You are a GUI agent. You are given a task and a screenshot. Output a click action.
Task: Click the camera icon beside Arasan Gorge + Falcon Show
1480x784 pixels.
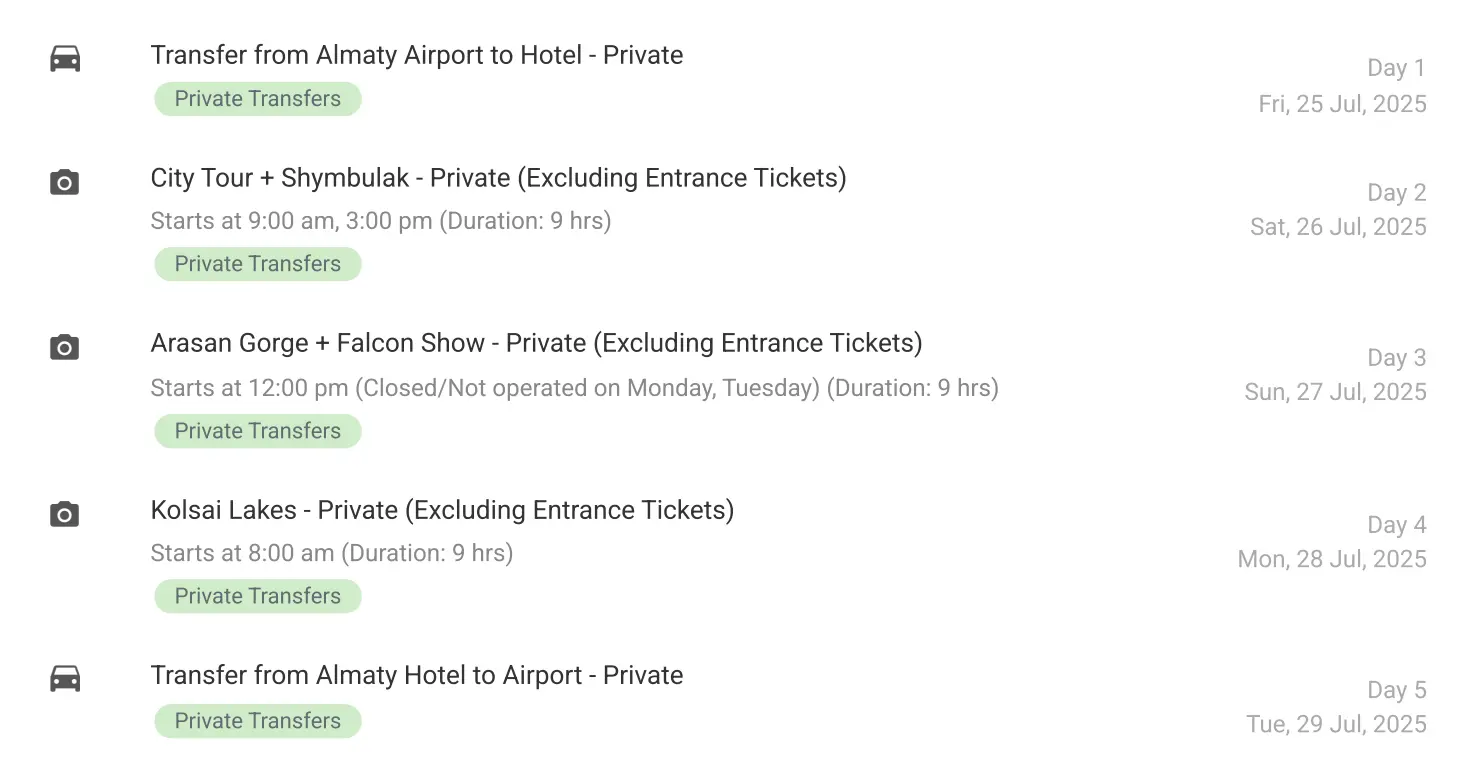tap(65, 347)
